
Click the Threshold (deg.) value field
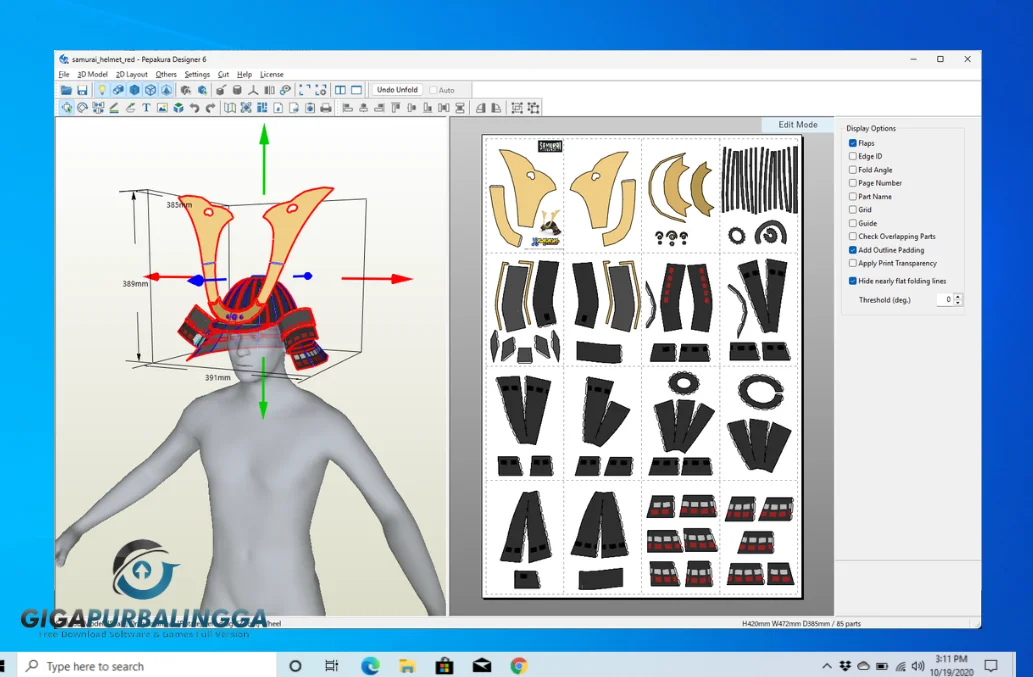945,300
